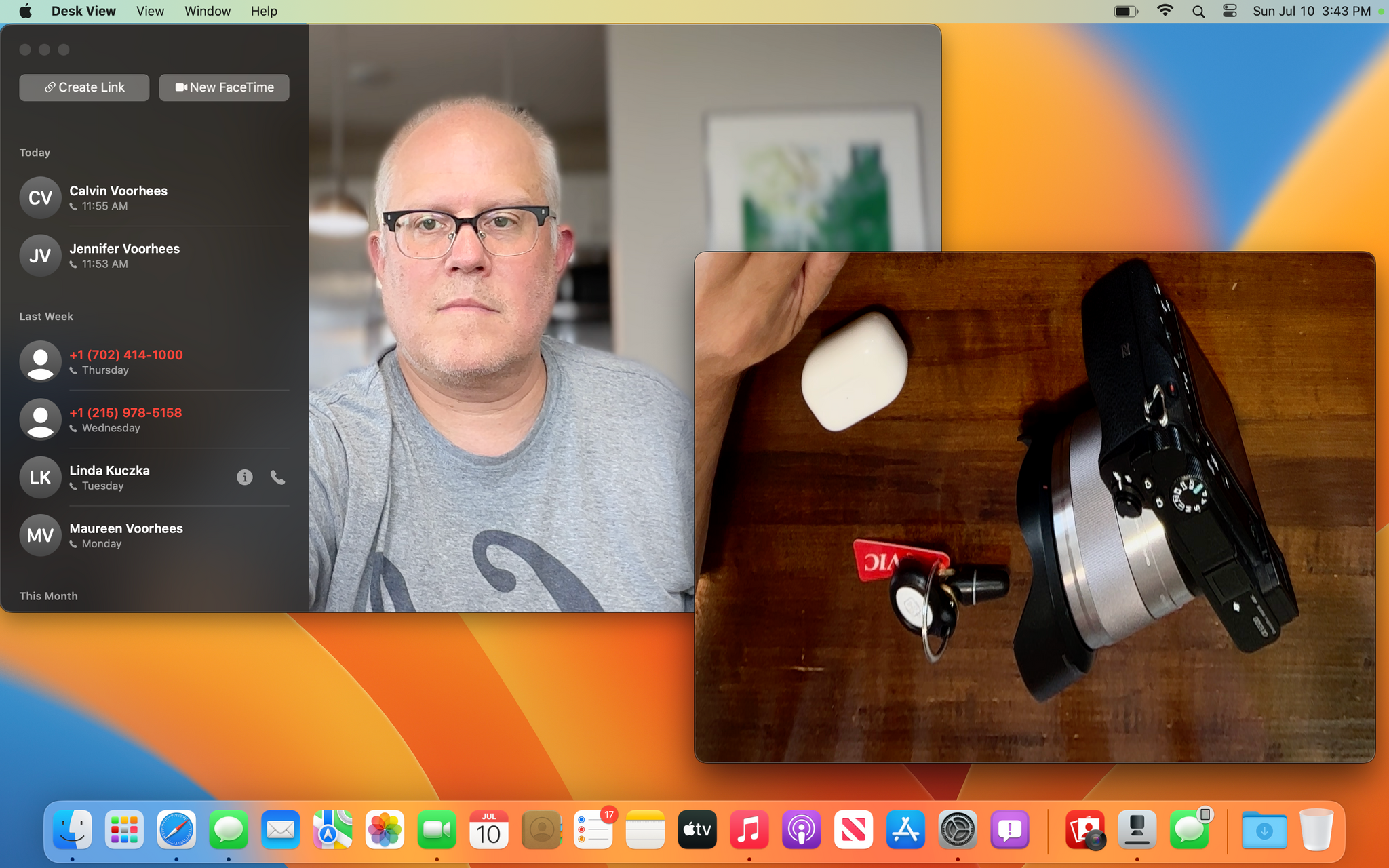Click the battery status in menu bar
1389x868 pixels.
click(1128, 11)
